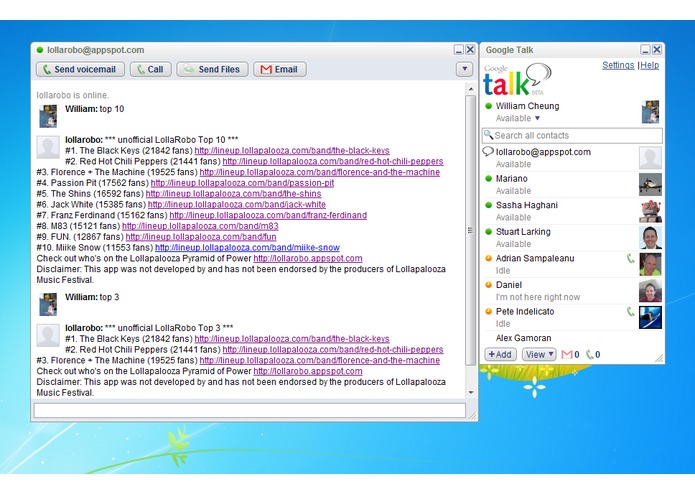
Task: Open the franz-ferdinand band link
Action: click(x=268, y=215)
